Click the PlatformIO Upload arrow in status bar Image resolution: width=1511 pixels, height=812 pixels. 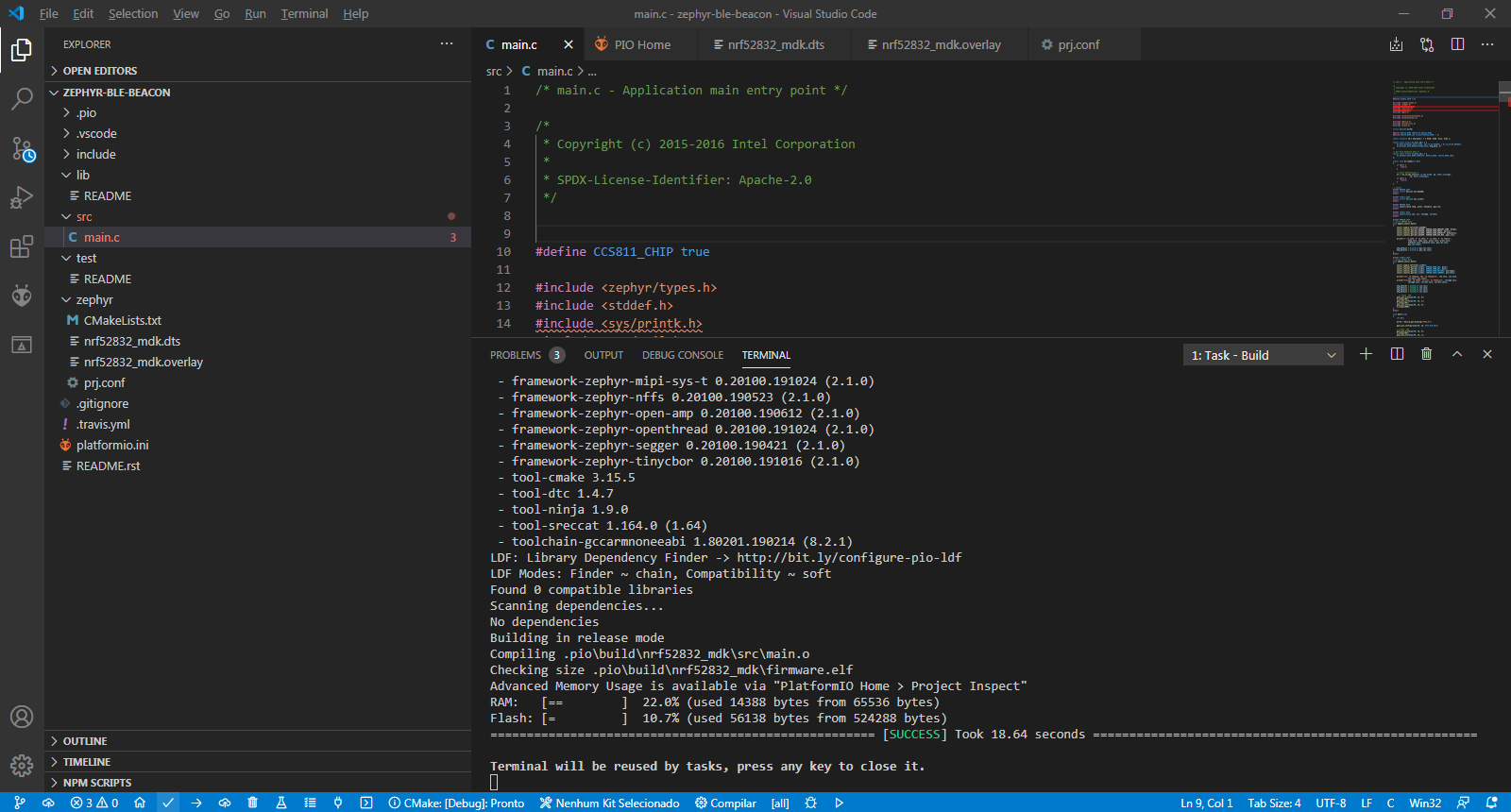coord(196,803)
